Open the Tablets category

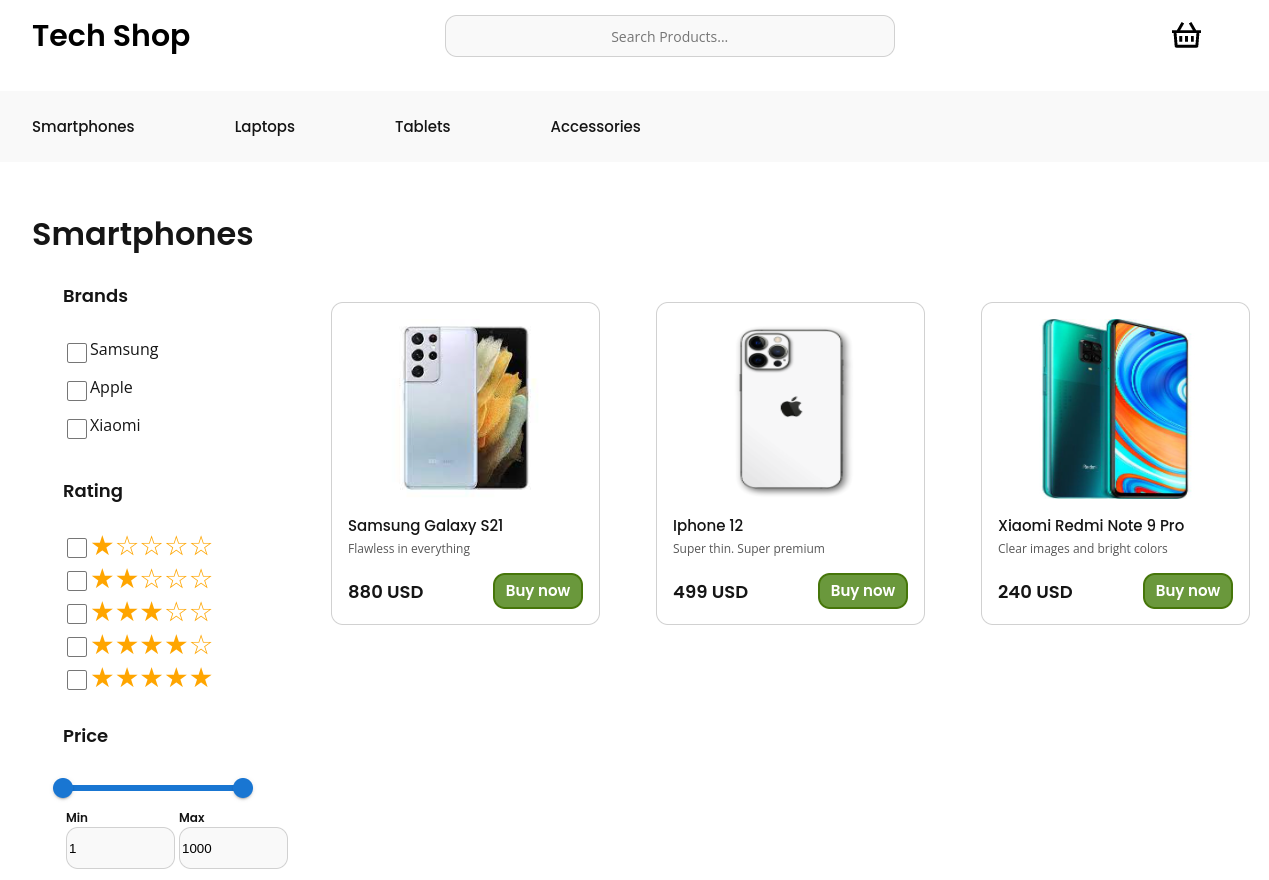422,126
